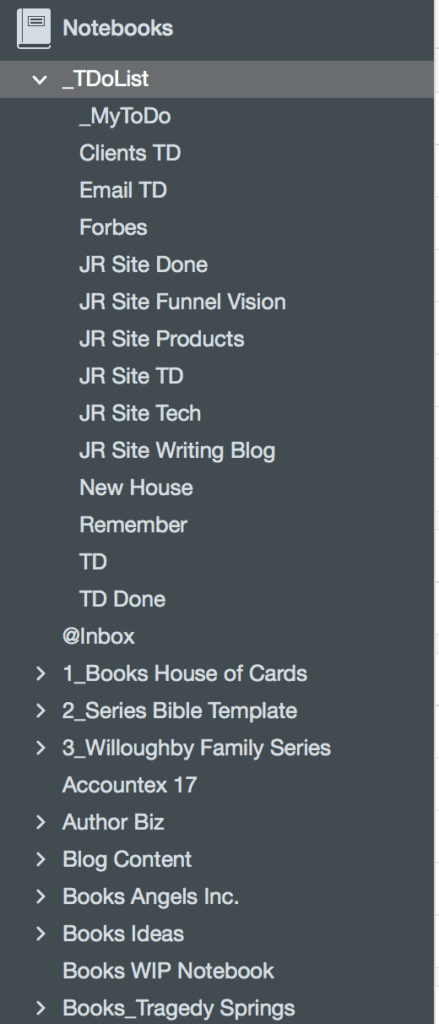The width and height of the screenshot is (439, 1024).
Task: Expand the Blog Content stack
Action: click(x=41, y=859)
